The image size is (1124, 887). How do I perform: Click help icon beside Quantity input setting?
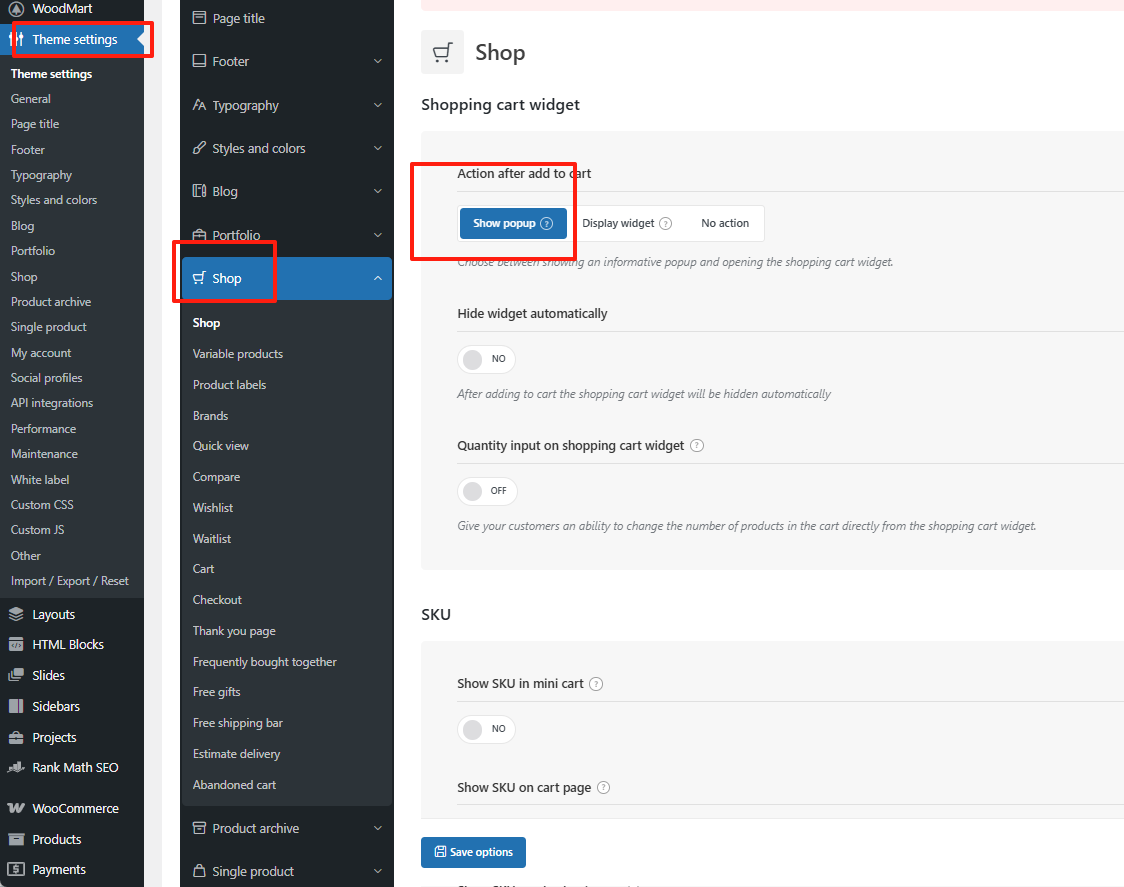click(697, 446)
